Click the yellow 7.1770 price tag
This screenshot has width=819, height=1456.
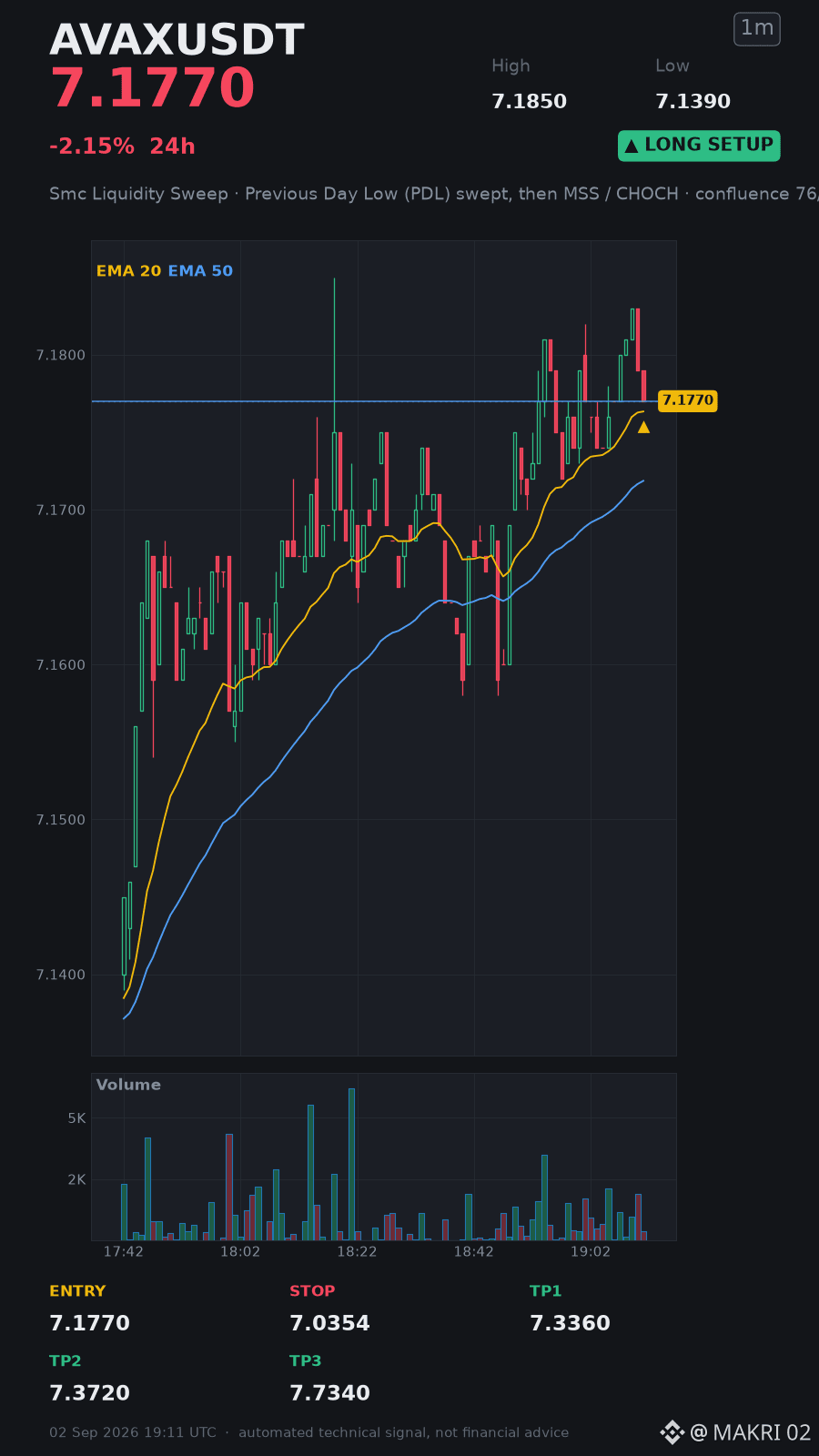click(688, 400)
